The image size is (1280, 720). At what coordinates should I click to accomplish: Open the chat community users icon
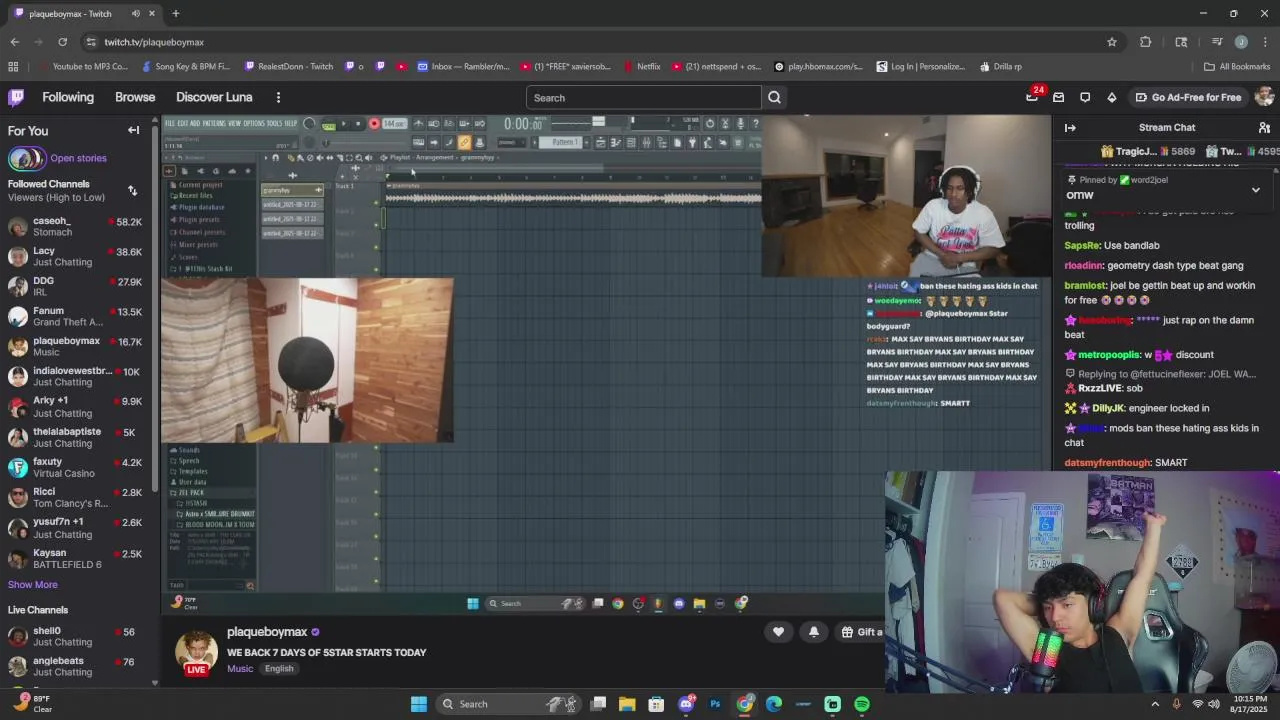point(1264,127)
